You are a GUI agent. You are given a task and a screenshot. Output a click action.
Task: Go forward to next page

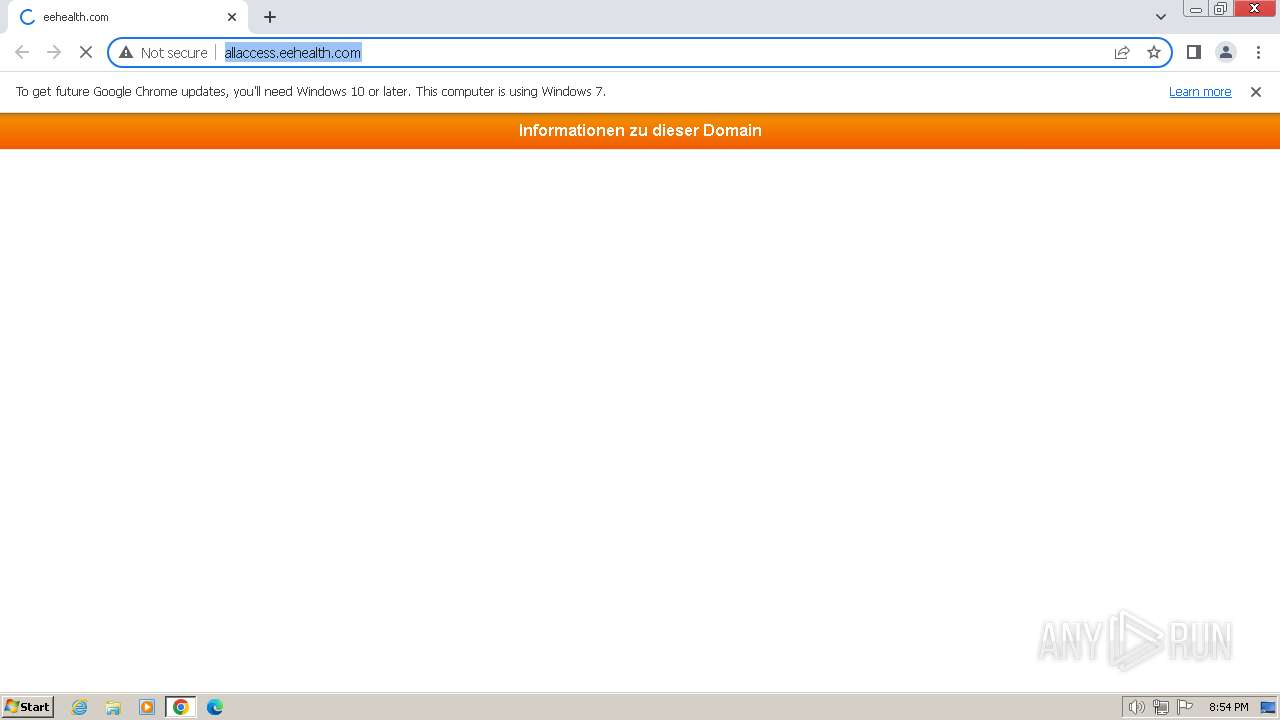point(54,52)
